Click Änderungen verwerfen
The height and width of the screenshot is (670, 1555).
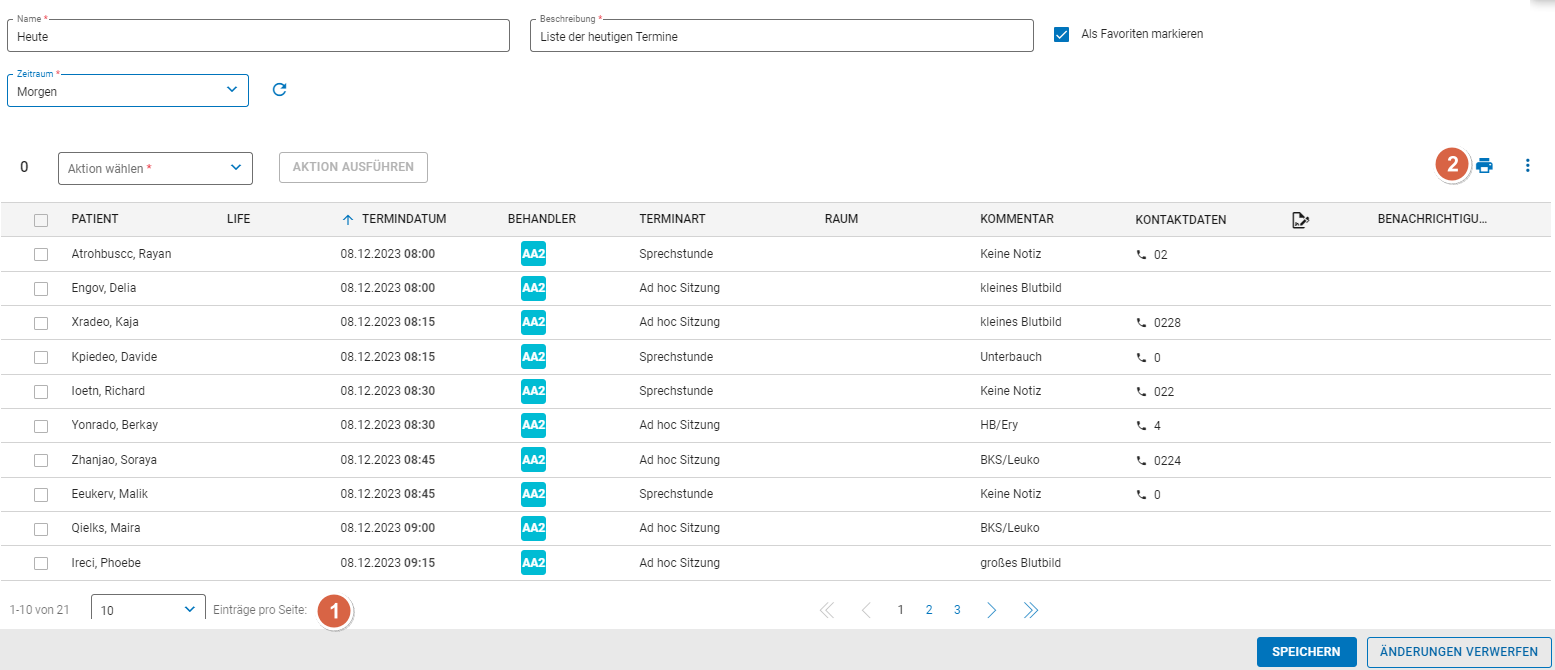click(x=1459, y=652)
